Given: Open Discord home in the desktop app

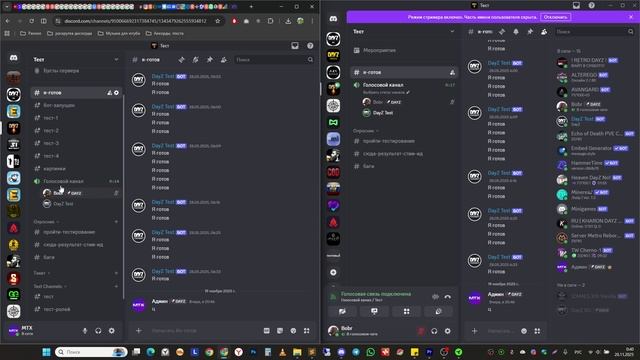Looking at the screenshot, I should coord(333,19).
